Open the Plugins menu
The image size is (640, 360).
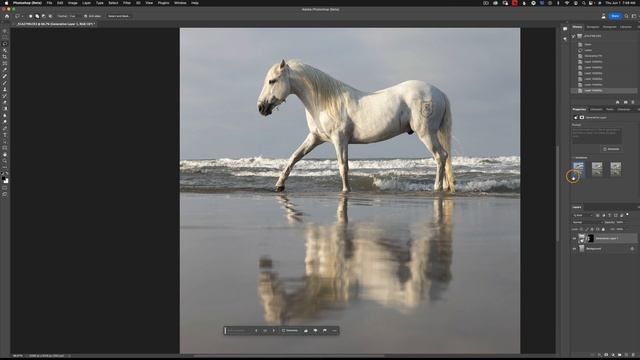coord(163,3)
